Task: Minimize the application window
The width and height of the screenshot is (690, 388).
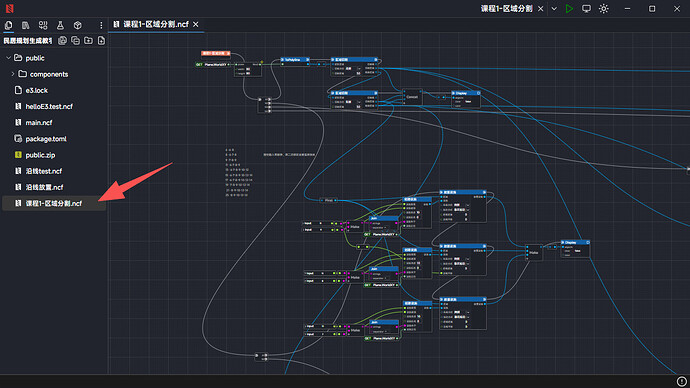Action: click(x=628, y=8)
